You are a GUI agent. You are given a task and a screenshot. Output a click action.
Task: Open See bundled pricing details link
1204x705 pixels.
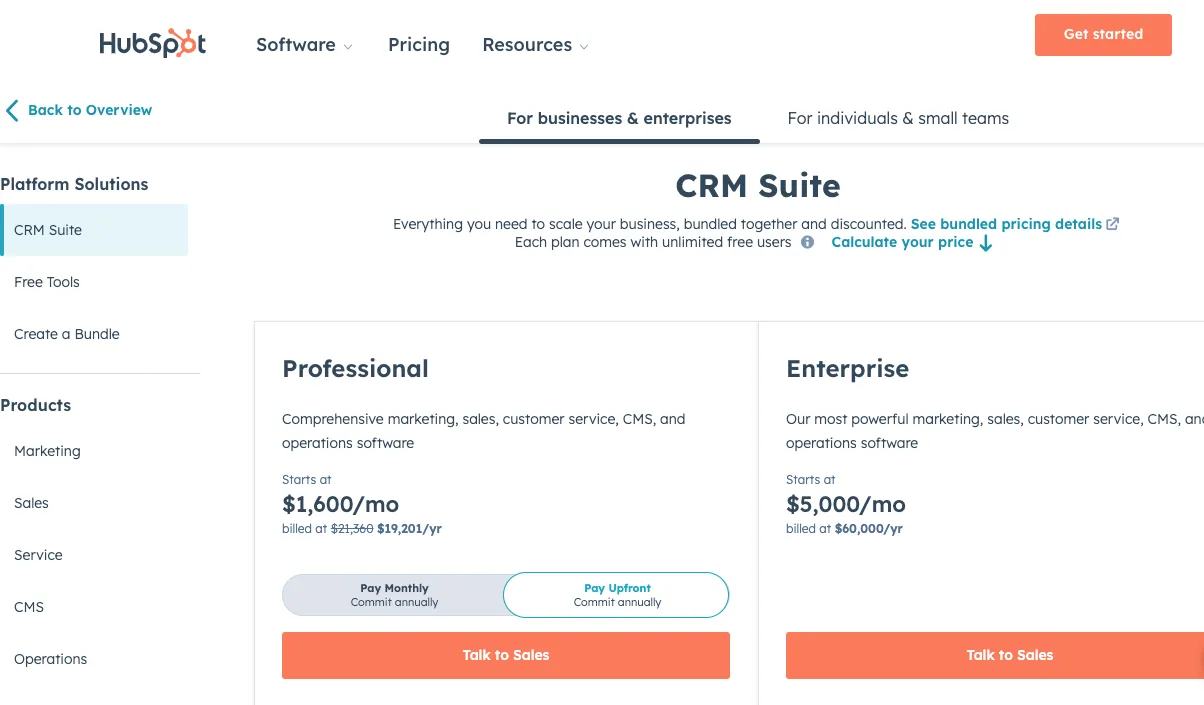[1006, 224]
